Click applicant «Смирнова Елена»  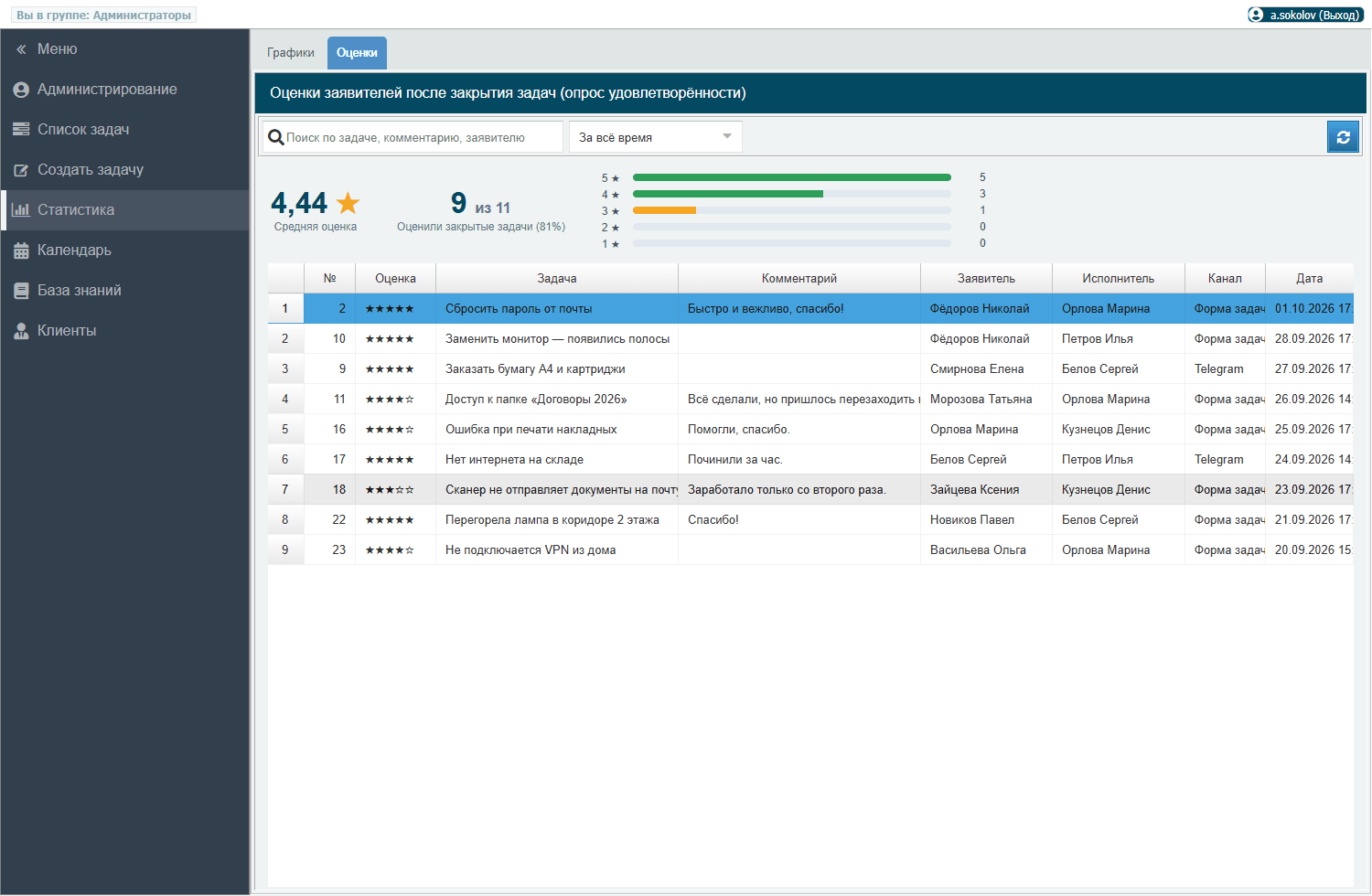(977, 369)
